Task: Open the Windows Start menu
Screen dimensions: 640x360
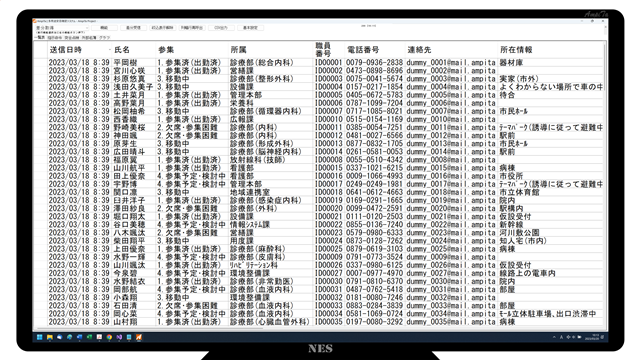Action: coord(40,337)
